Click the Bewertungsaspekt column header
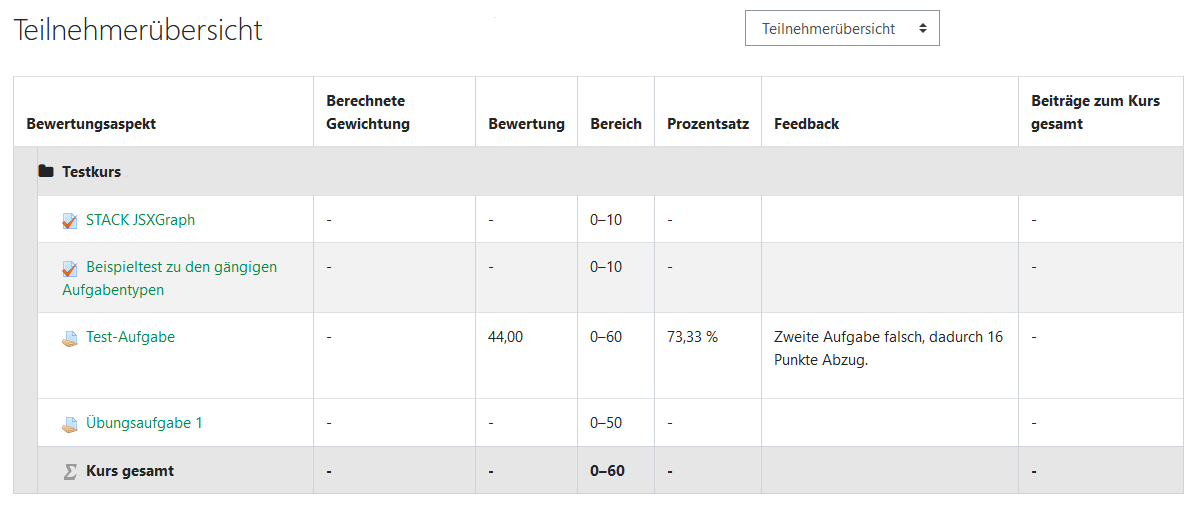 coord(92,124)
